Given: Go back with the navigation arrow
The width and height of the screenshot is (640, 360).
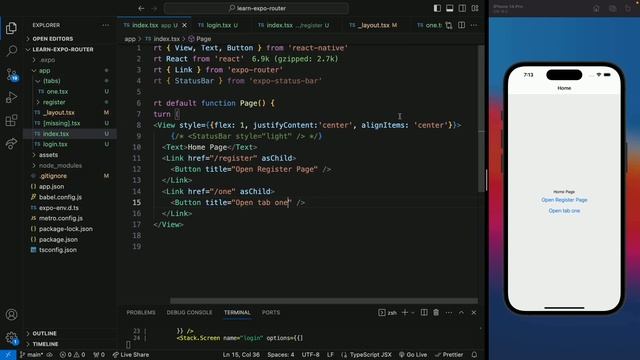Looking at the screenshot, I should (x=141, y=8).
